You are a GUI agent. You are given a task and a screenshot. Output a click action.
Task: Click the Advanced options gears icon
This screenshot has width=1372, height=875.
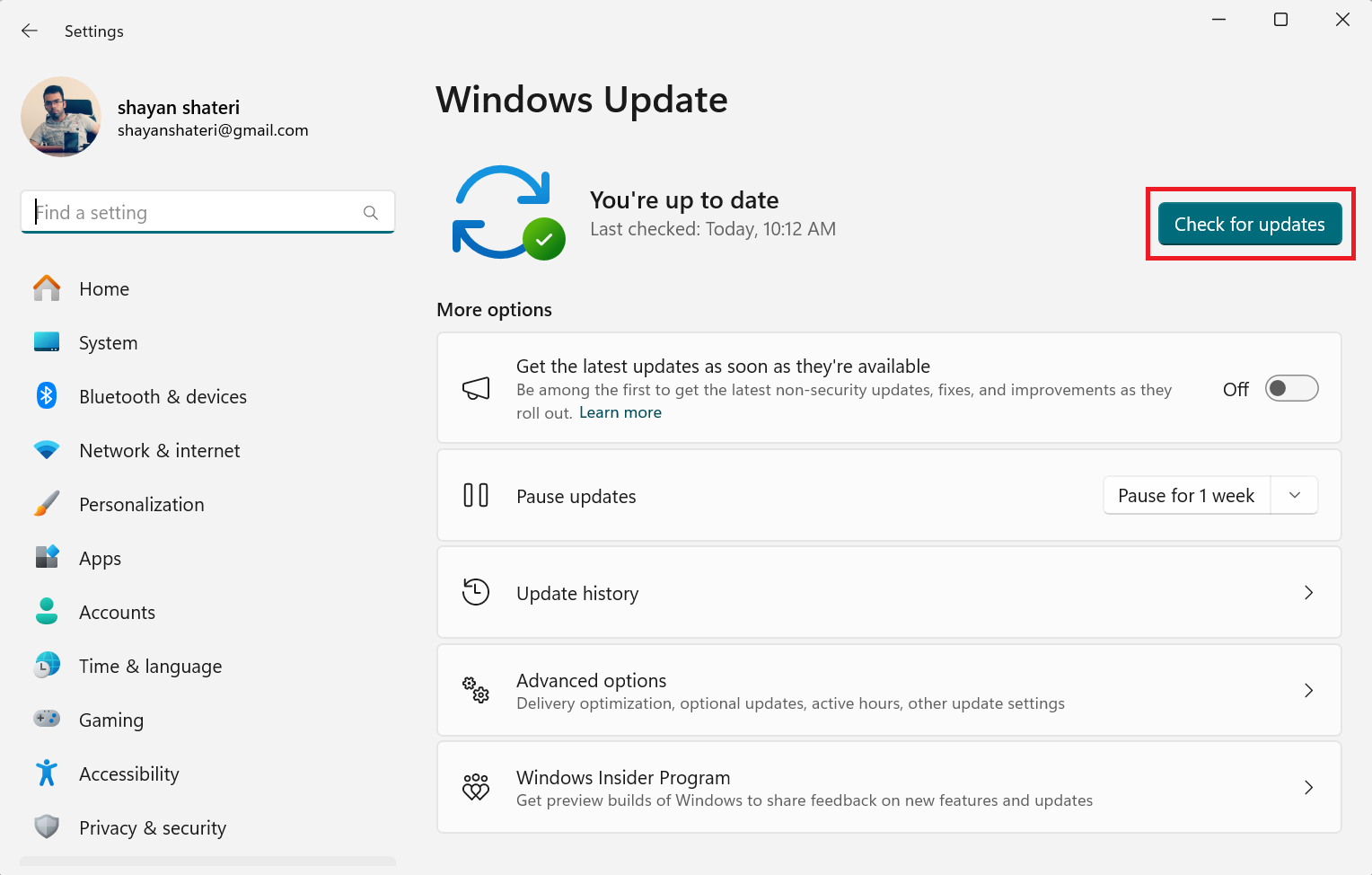(x=476, y=690)
